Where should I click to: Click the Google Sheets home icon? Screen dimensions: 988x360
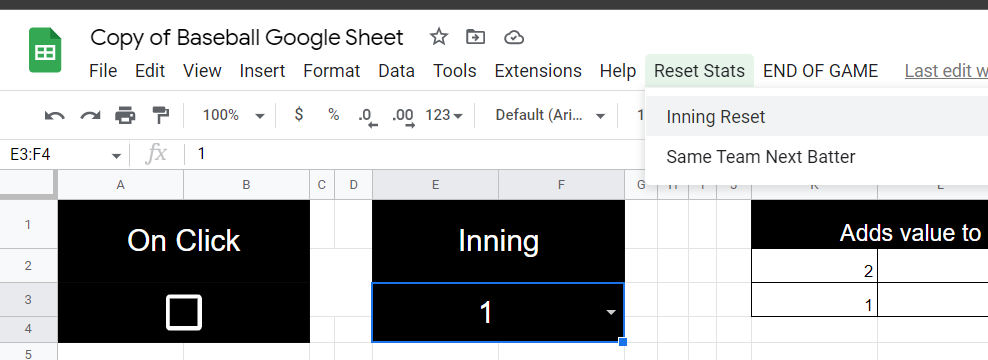click(45, 50)
